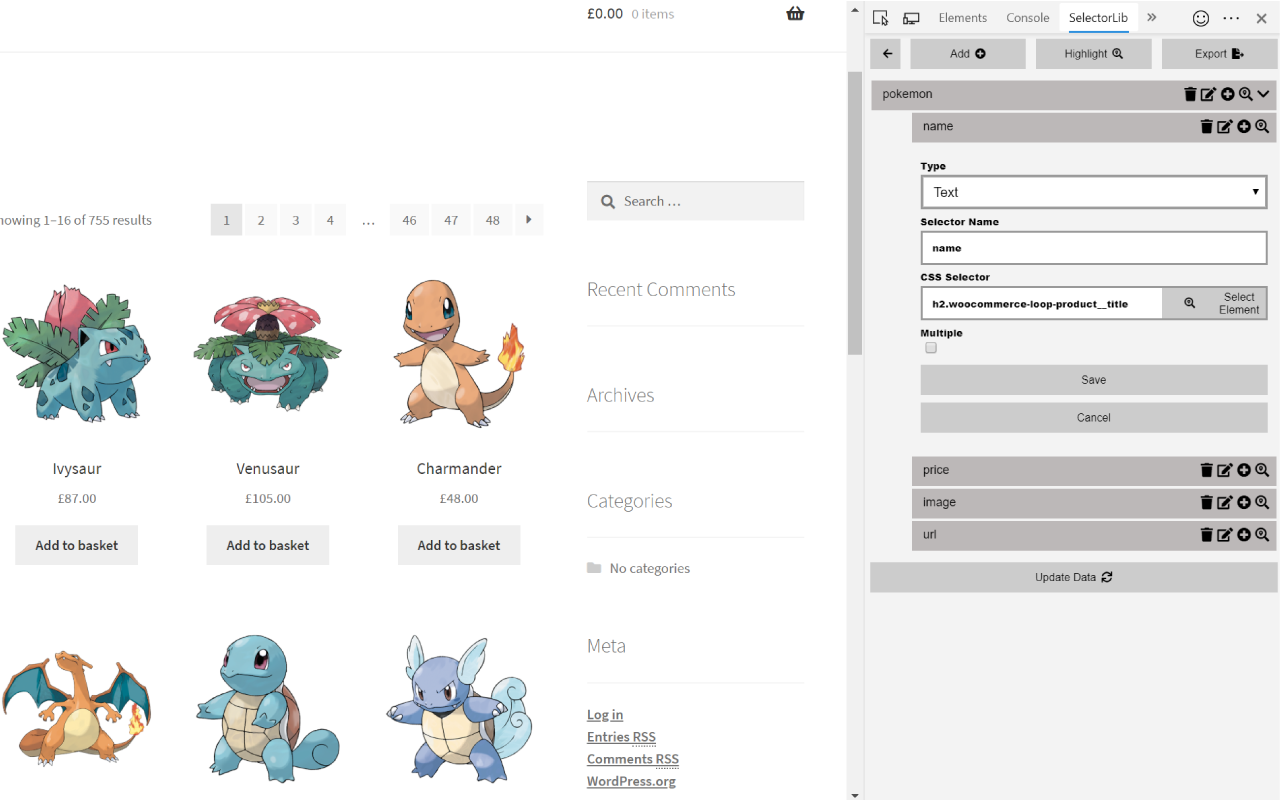Screen dimensions: 1280x800
Task: Add child to the image selector
Action: (x=1244, y=502)
